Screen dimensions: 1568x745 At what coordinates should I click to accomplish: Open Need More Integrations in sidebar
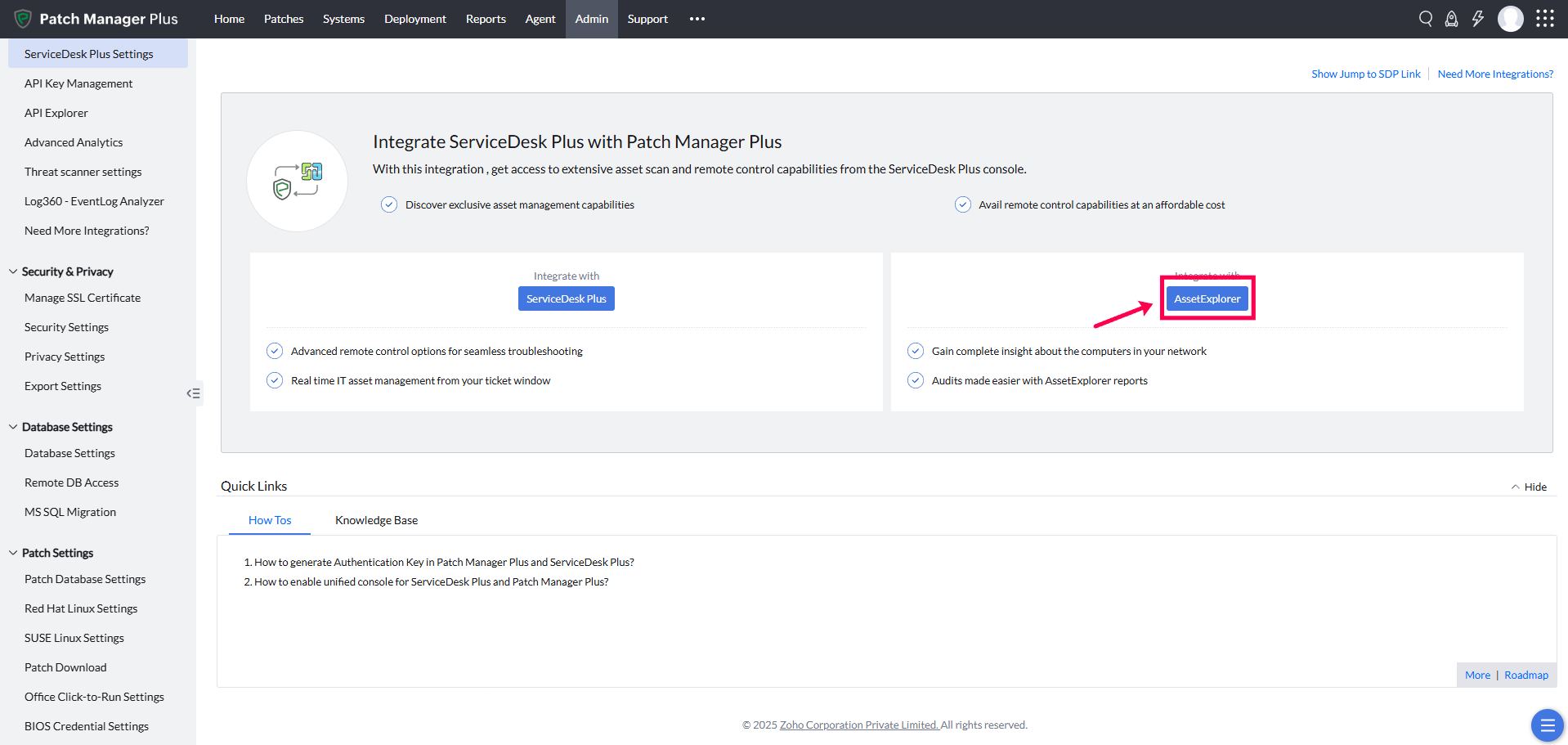pyautogui.click(x=87, y=231)
